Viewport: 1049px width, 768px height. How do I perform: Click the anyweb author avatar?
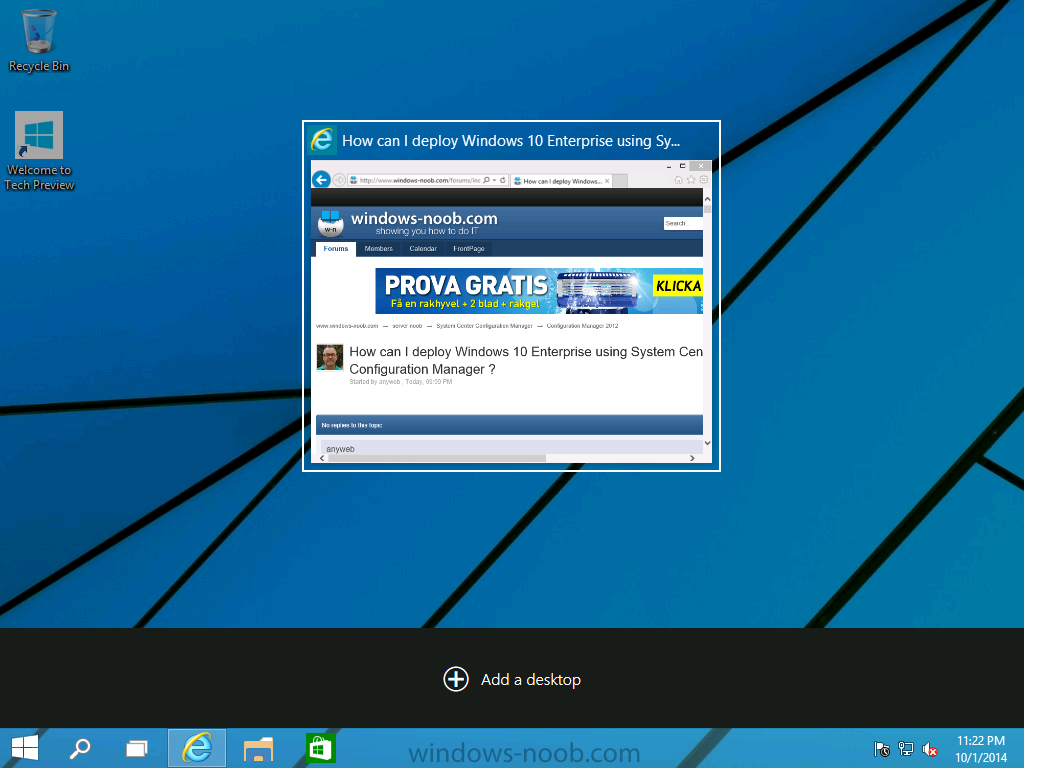click(330, 357)
